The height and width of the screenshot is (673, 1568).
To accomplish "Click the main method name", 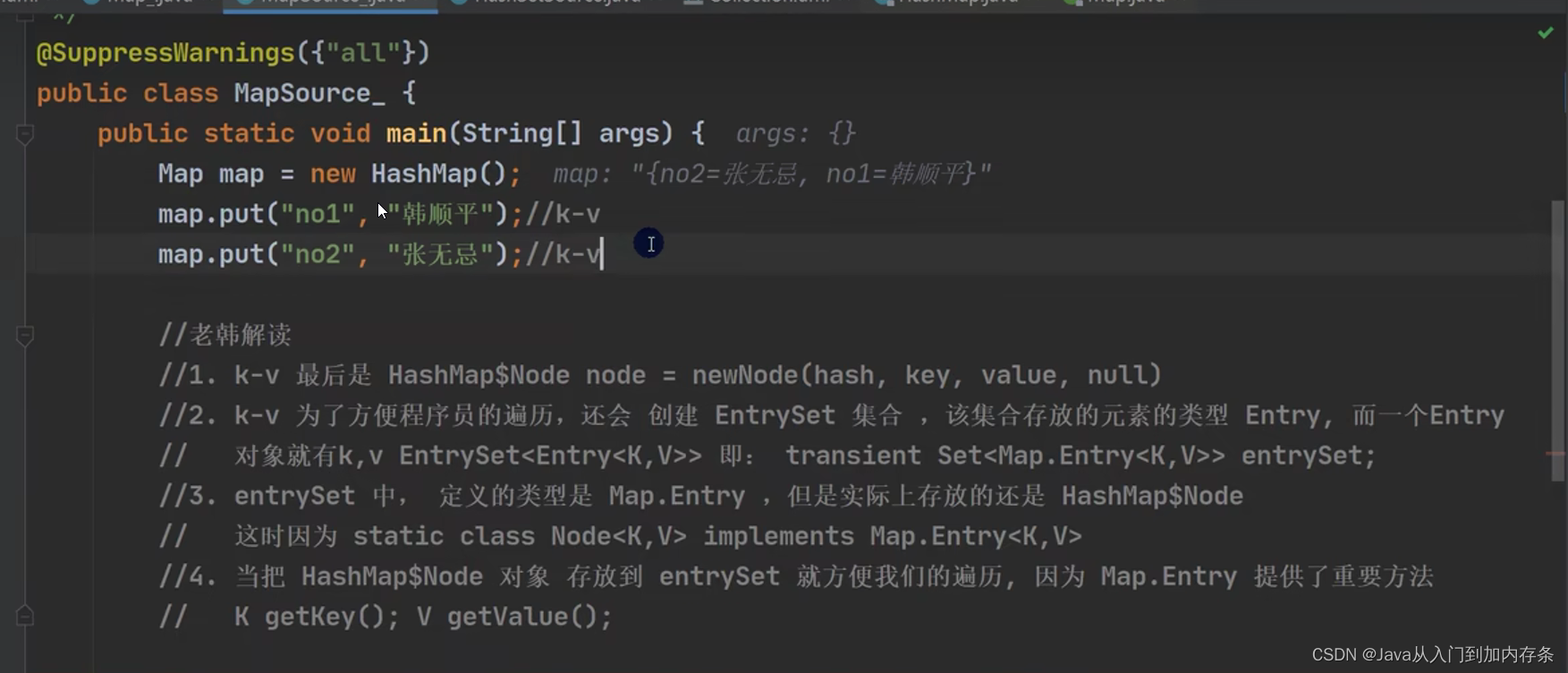I will [416, 133].
